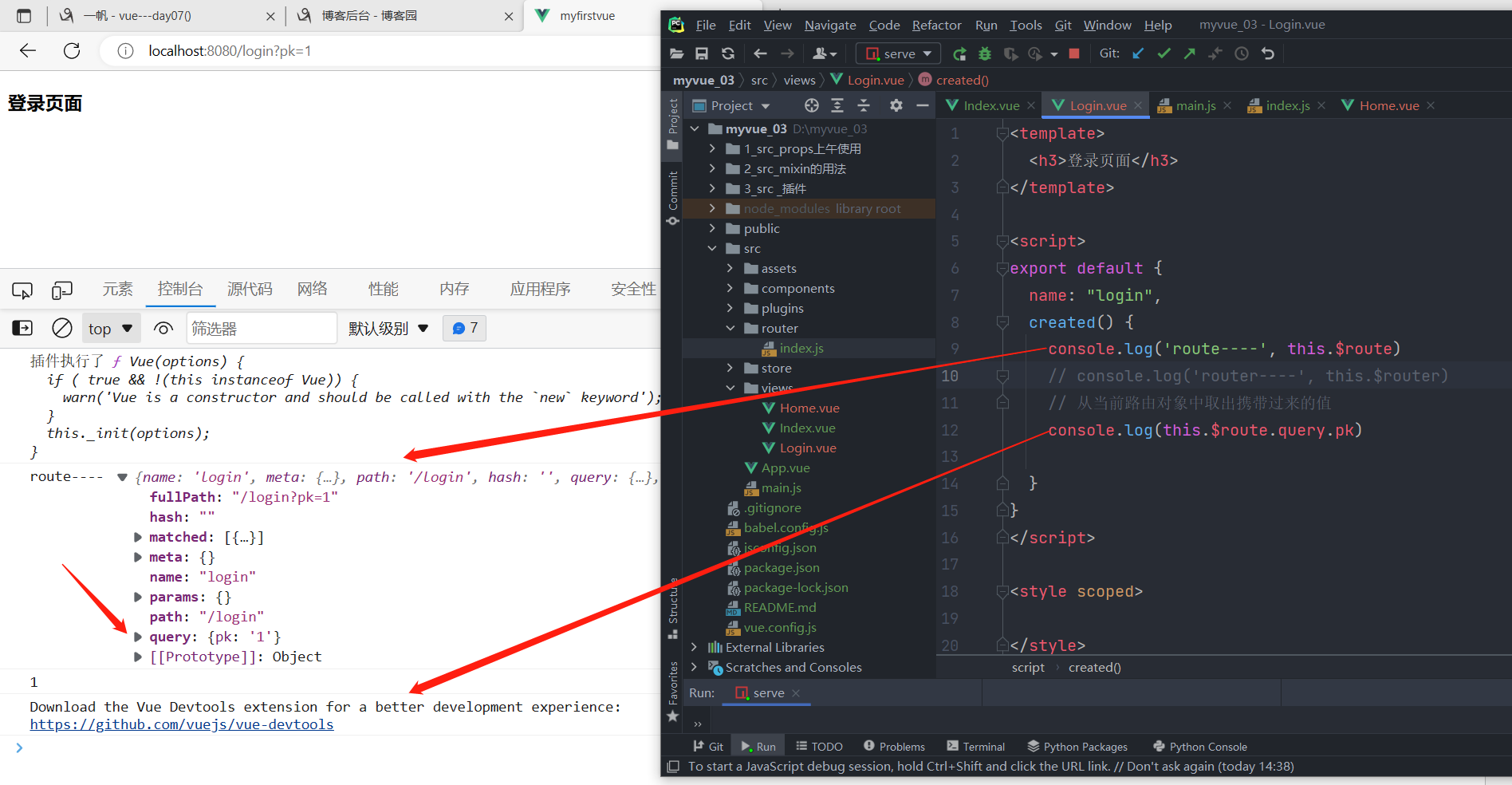Open the Problems tool window

894,747
